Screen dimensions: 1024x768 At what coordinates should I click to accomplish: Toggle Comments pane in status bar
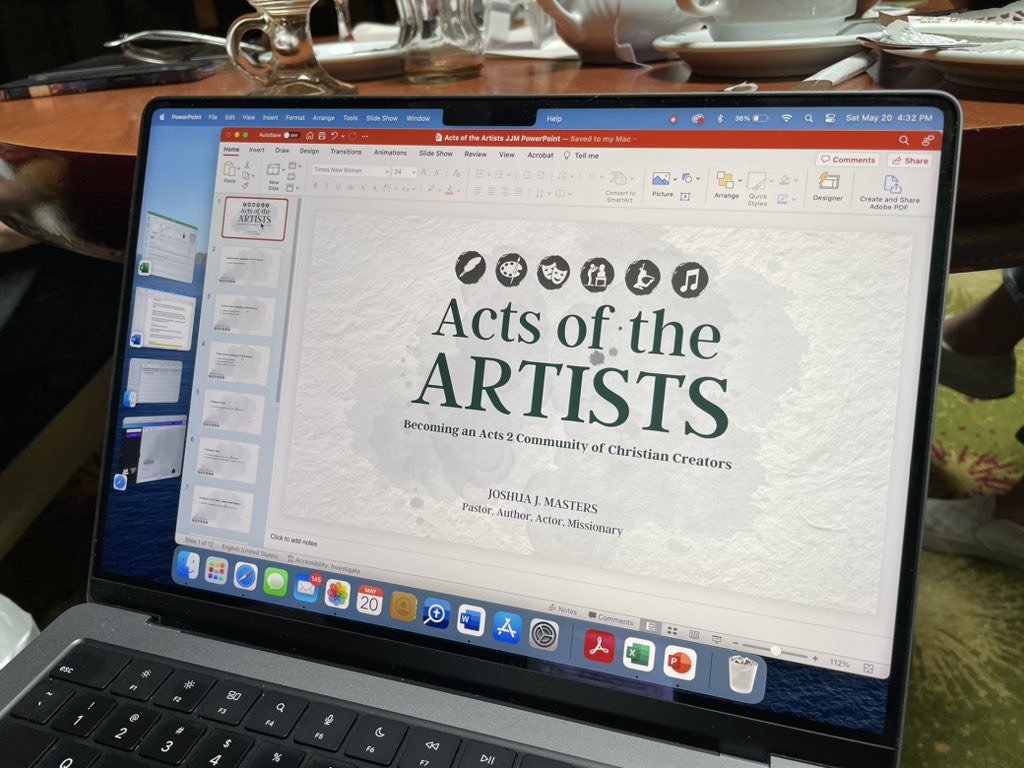click(611, 618)
